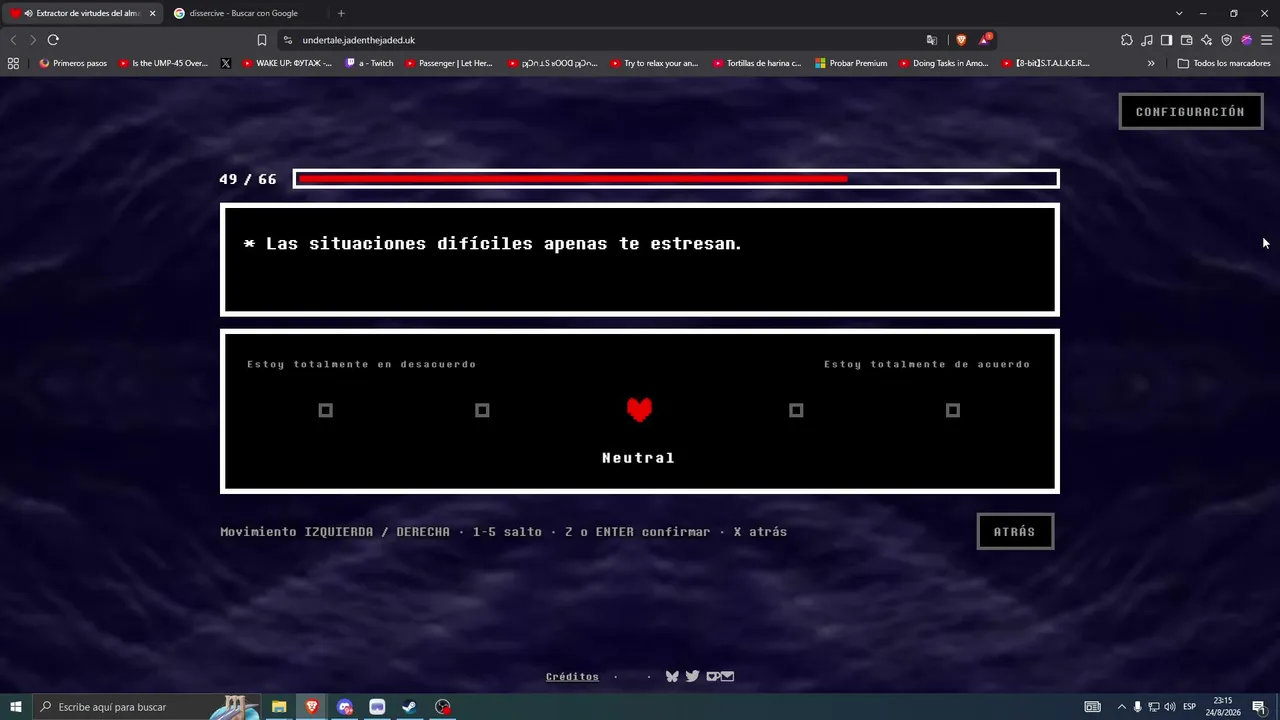Open 'a - Twitch' bookmark
The height and width of the screenshot is (720, 1280).
(x=370, y=63)
